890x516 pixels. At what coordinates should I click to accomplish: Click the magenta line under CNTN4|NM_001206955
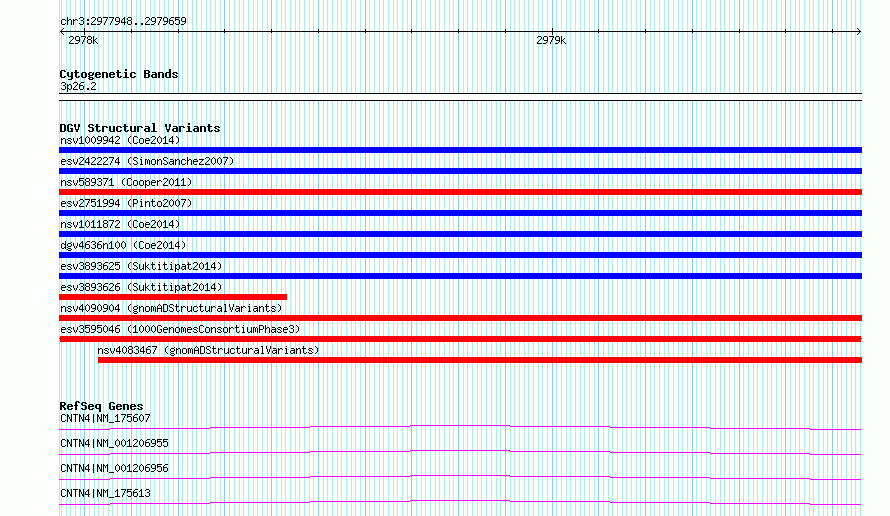pos(460,452)
